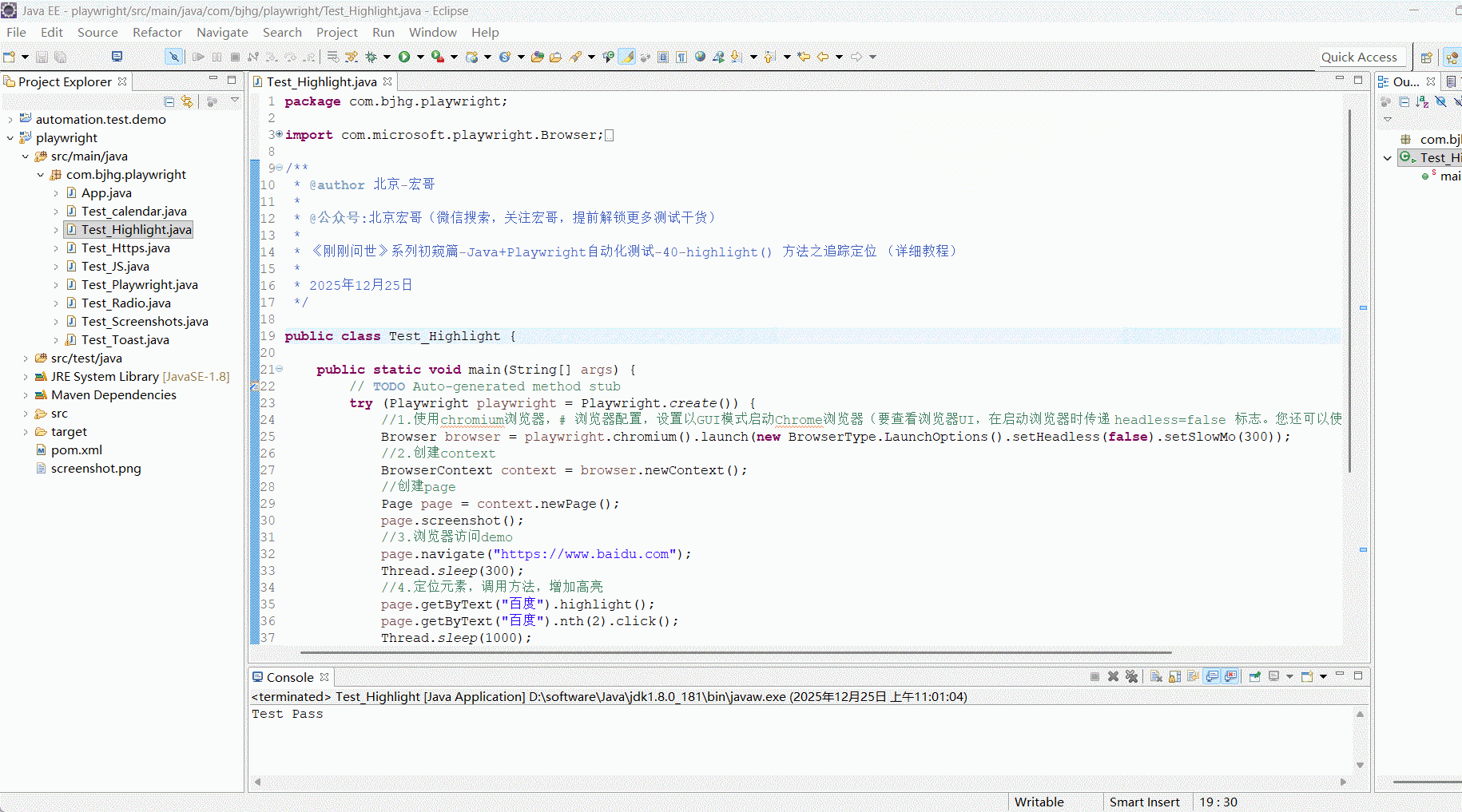The image size is (1462, 812).
Task: Click the Display Selected Console icon
Action: (1274, 676)
